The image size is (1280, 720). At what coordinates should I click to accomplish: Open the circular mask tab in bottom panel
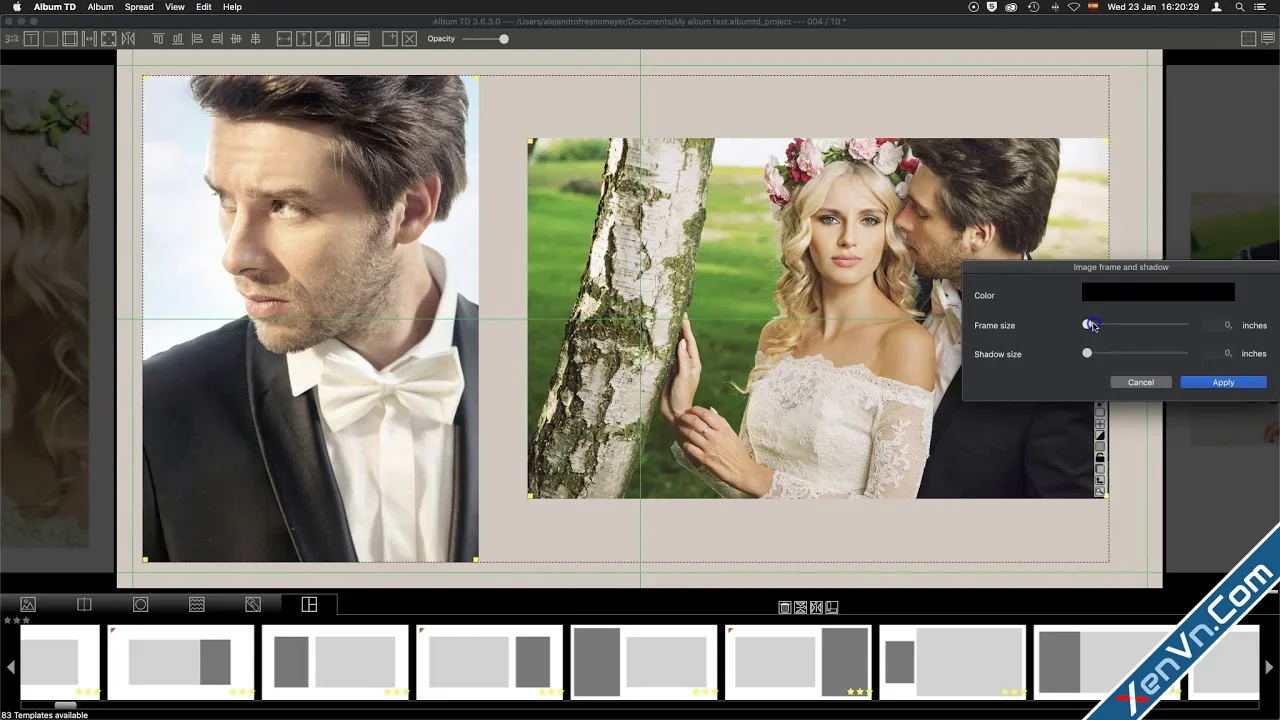140,604
